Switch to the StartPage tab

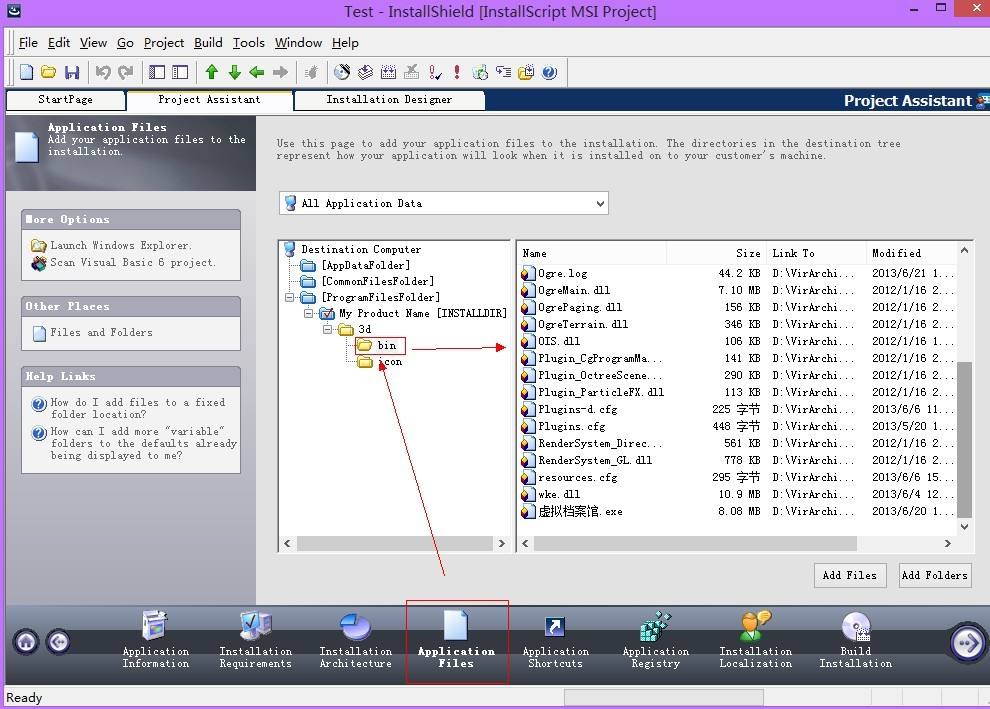65,100
